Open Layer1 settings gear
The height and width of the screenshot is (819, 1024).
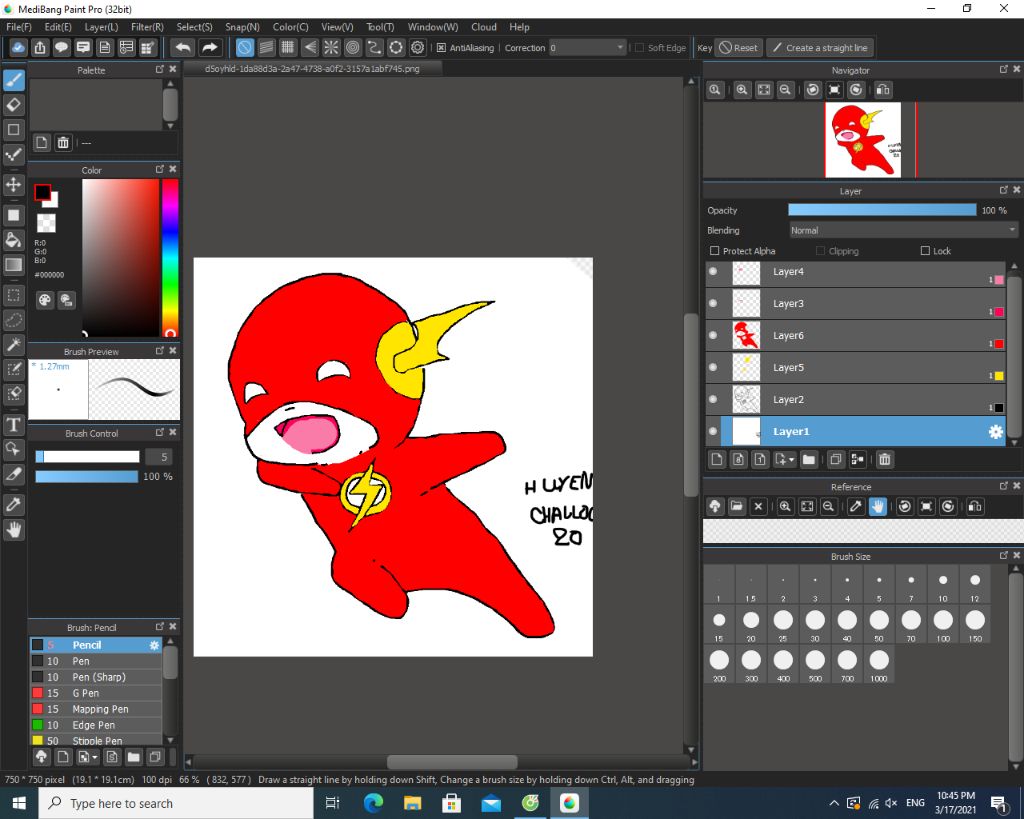click(x=995, y=432)
